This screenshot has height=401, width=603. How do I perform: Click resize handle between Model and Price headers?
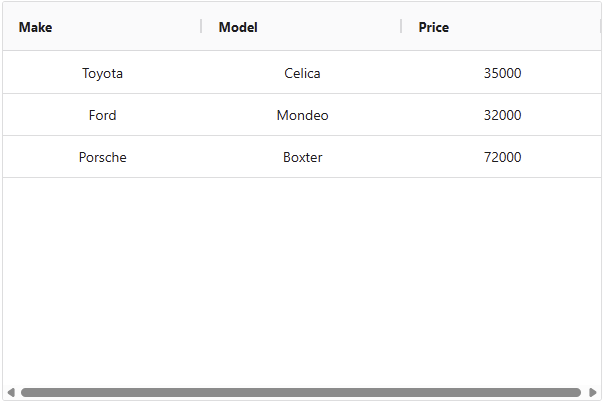point(401,27)
